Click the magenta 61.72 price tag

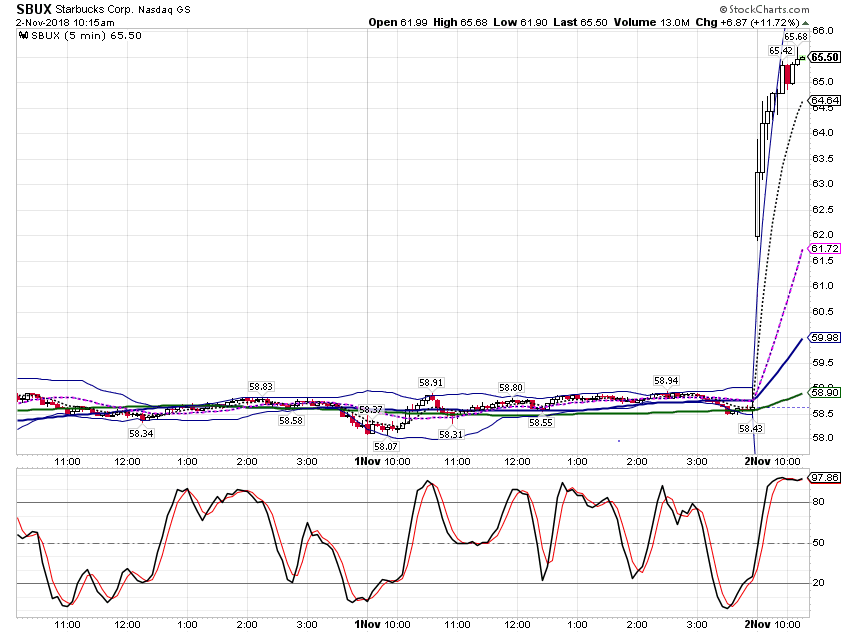(825, 249)
